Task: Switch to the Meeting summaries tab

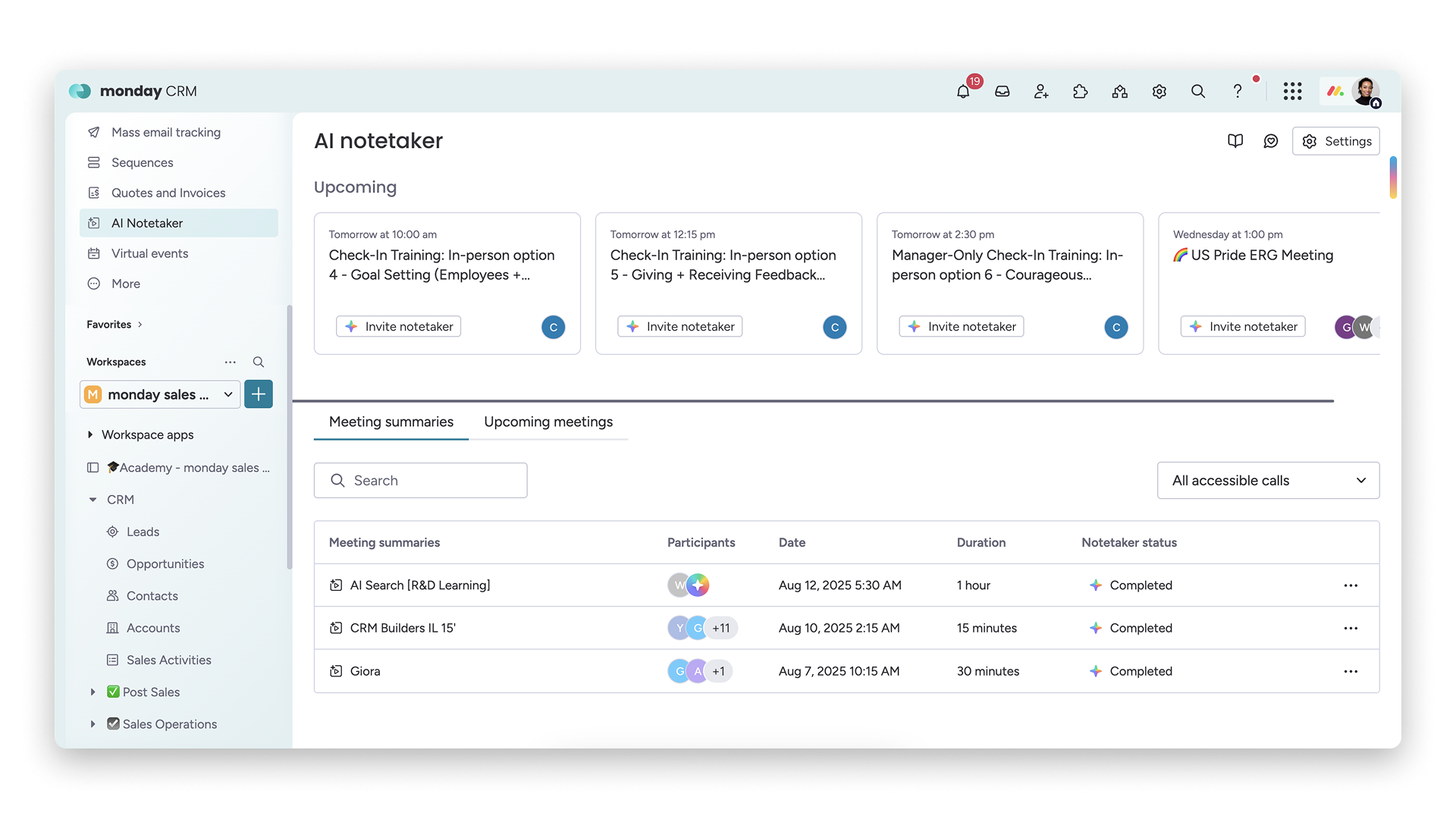Action: click(x=391, y=422)
